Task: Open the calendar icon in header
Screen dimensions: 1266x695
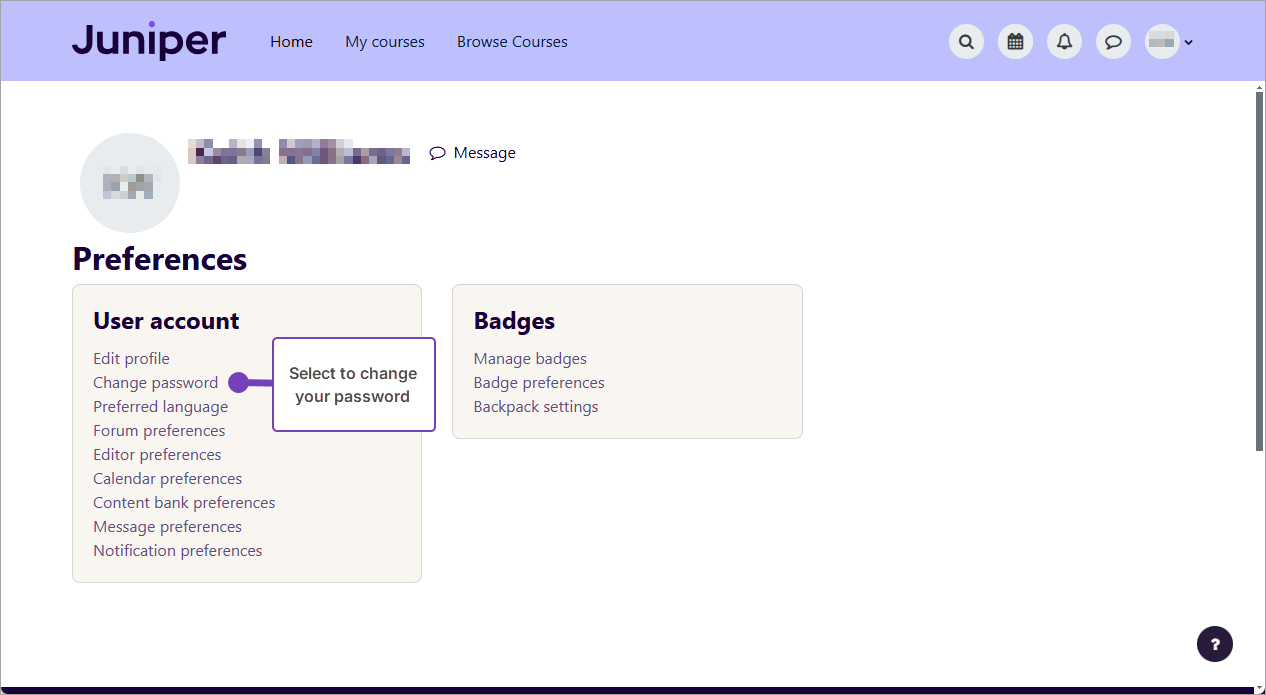Action: 1015,42
